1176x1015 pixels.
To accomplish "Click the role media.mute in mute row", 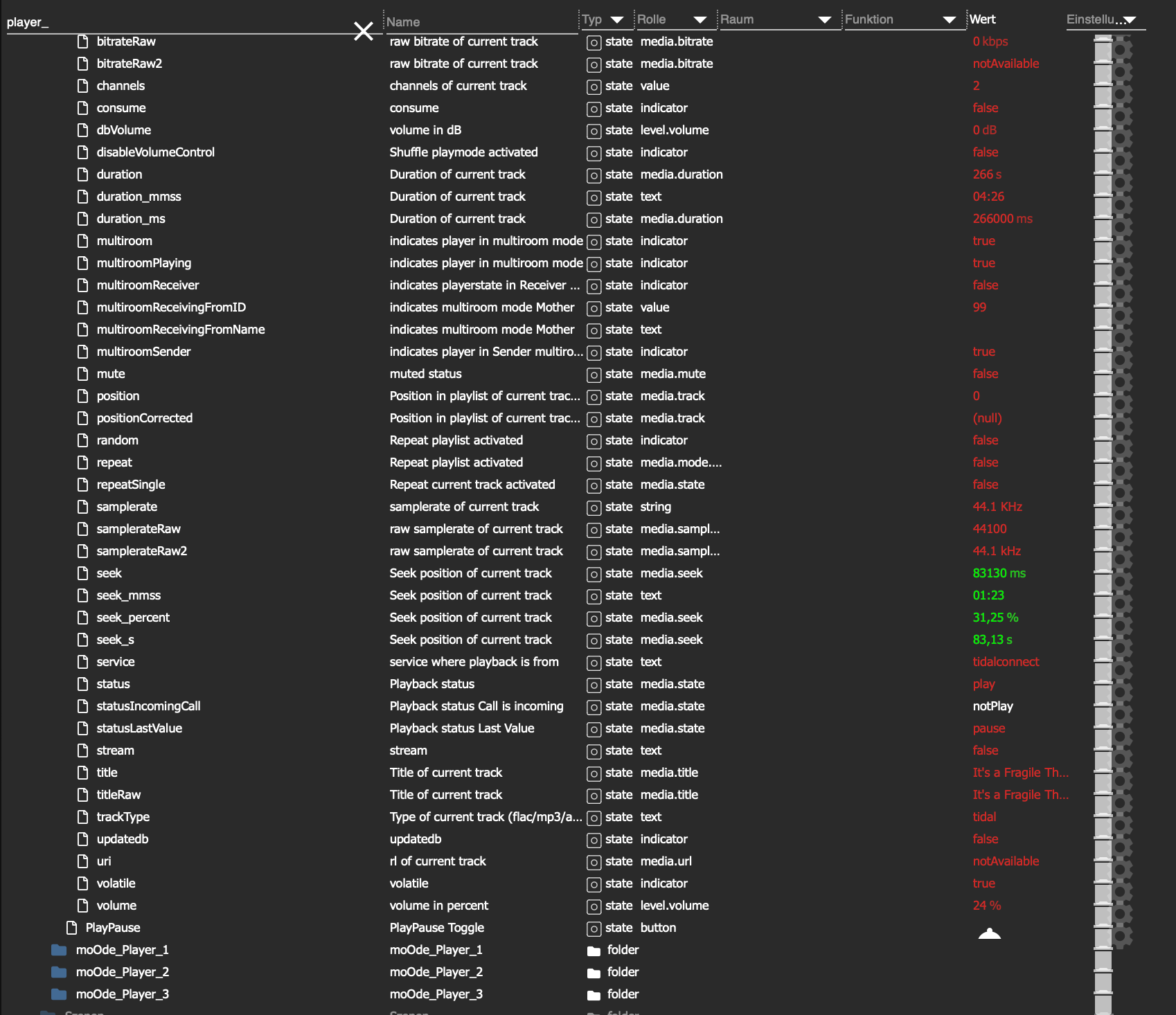I will 672,374.
